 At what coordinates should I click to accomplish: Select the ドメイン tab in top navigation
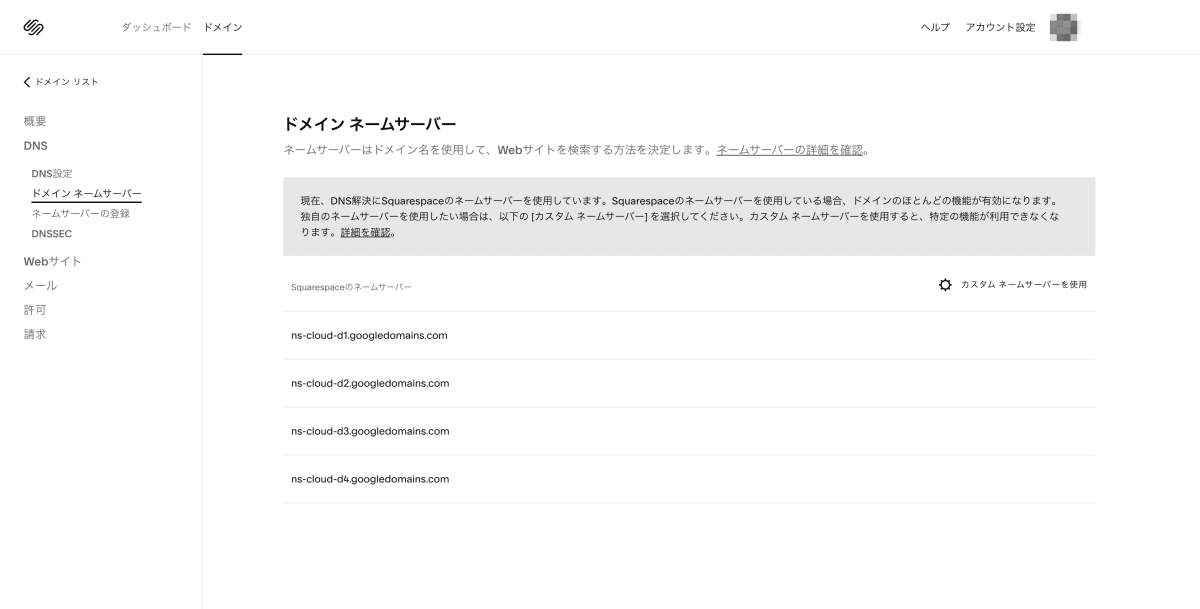(x=222, y=27)
